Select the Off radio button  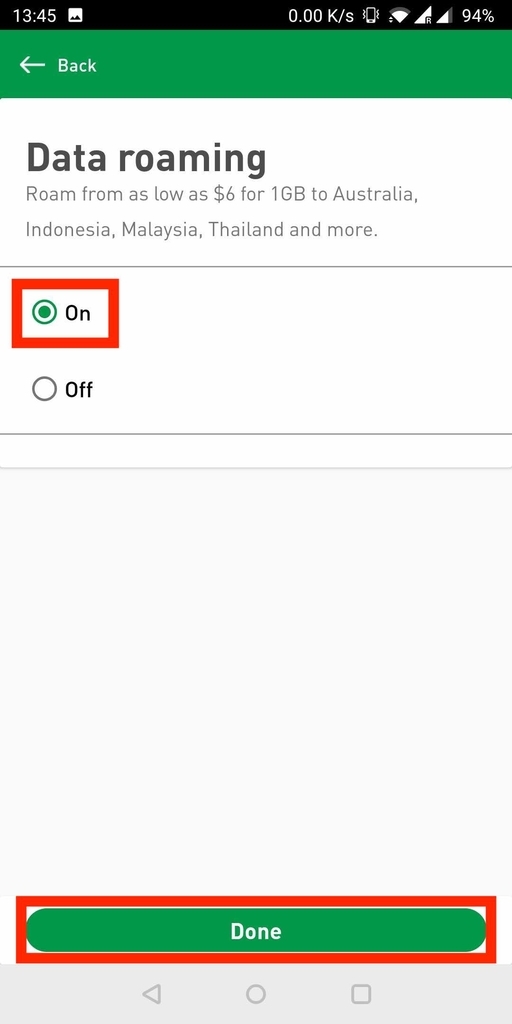point(44,389)
